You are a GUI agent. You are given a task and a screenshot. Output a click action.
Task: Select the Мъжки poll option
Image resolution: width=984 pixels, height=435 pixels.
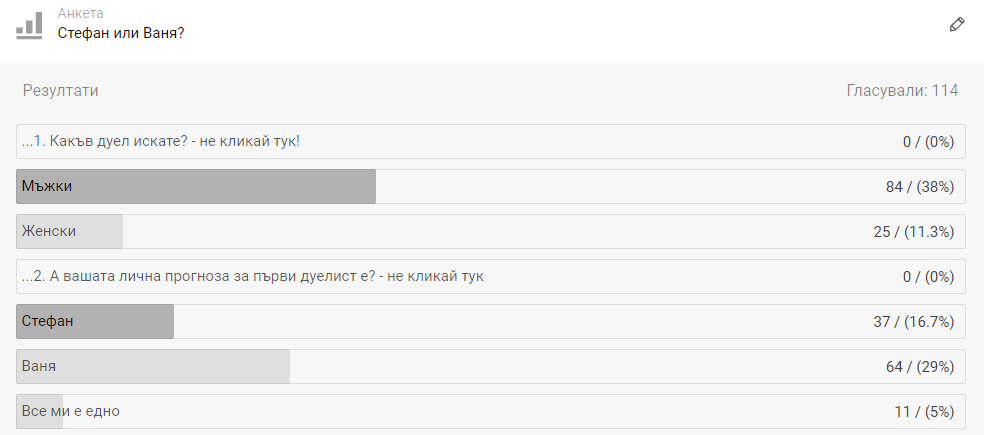(x=491, y=186)
